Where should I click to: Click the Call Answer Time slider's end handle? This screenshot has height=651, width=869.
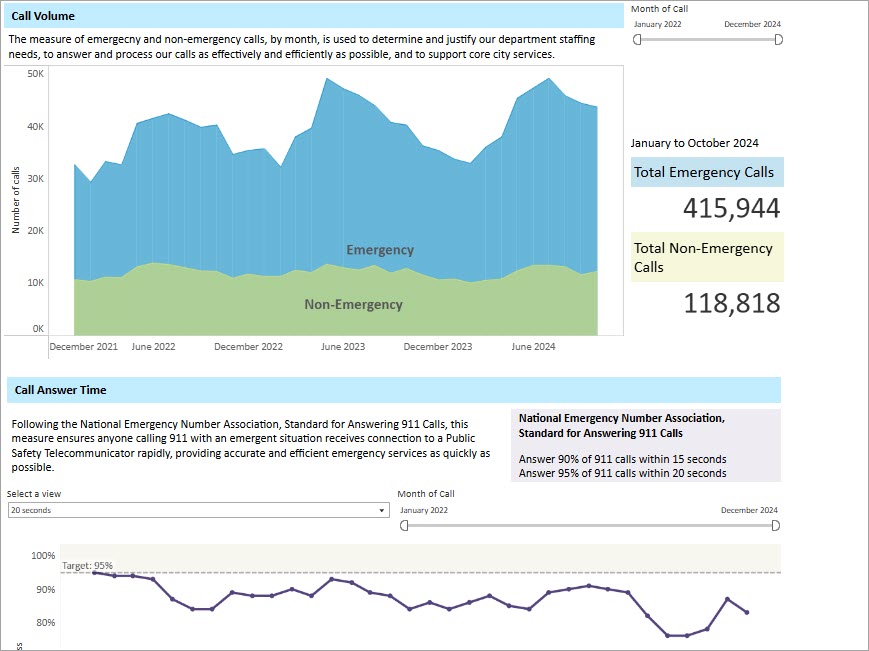click(x=778, y=526)
